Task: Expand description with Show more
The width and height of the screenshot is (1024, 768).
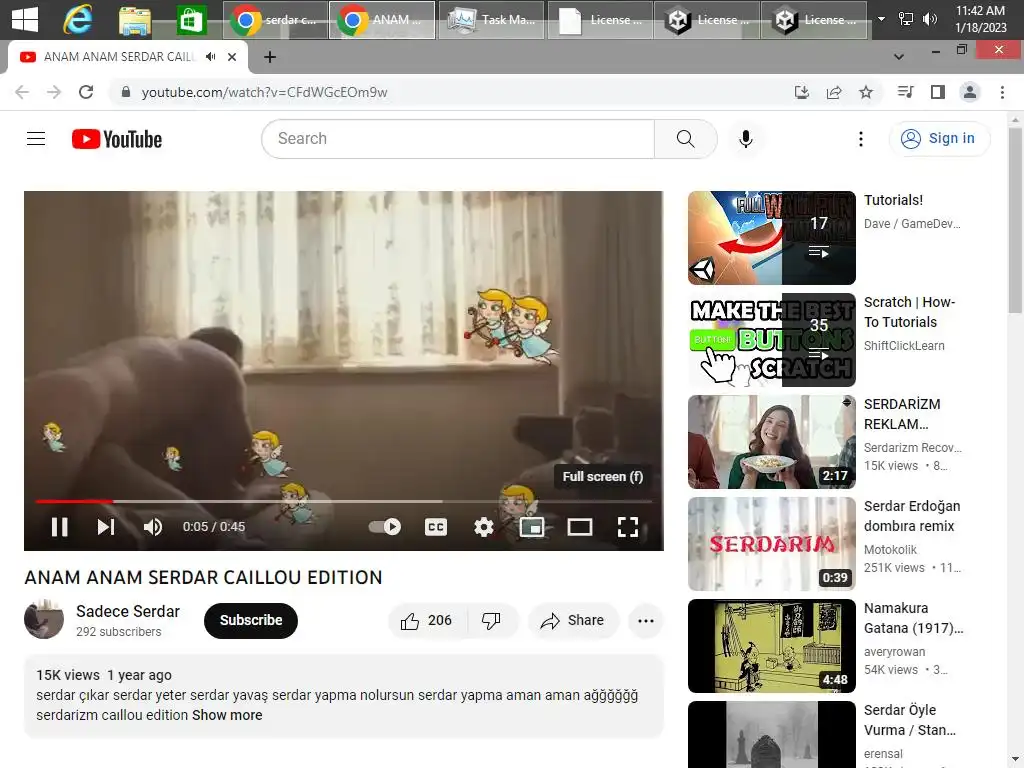Action: pyautogui.click(x=227, y=715)
